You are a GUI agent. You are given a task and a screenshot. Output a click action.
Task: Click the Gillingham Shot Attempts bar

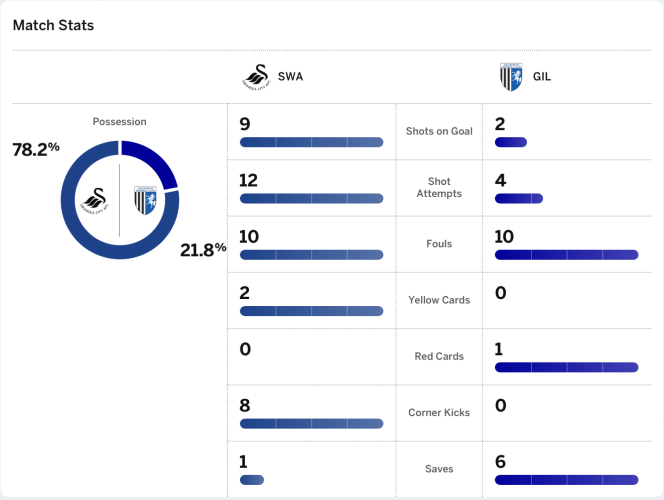[x=518, y=199]
